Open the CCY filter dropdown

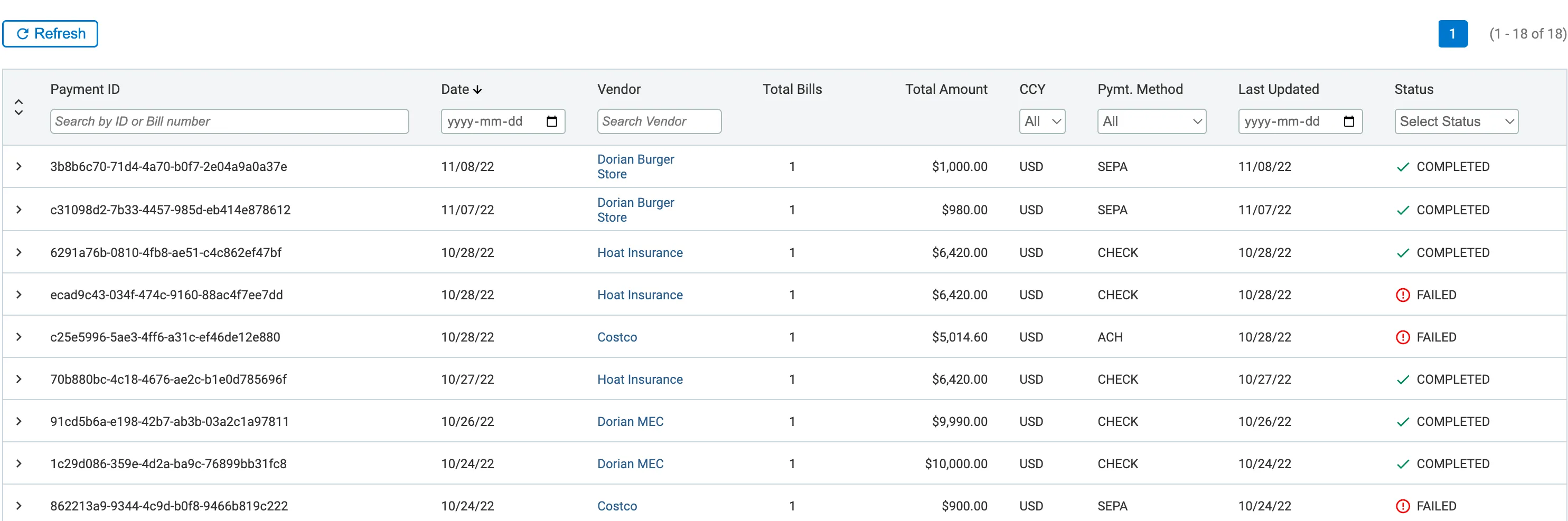click(1042, 121)
